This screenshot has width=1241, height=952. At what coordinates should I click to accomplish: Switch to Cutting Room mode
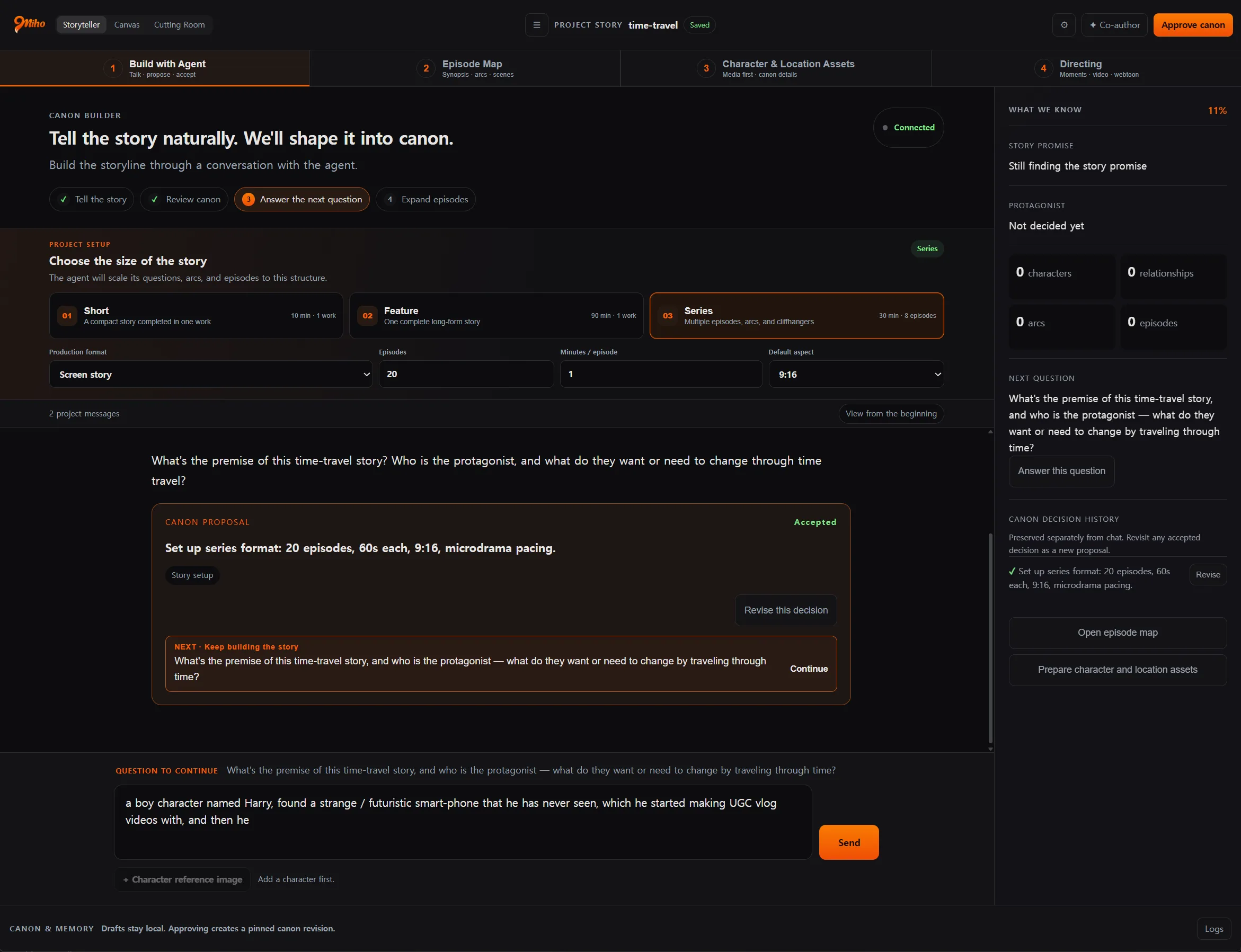[179, 25]
